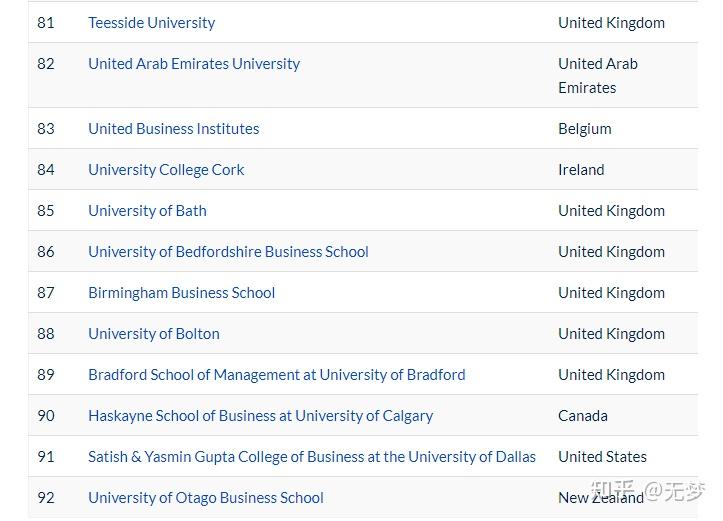Click the United Arab Emirates country cell
Screen dimensions: 723x521
pos(598,76)
